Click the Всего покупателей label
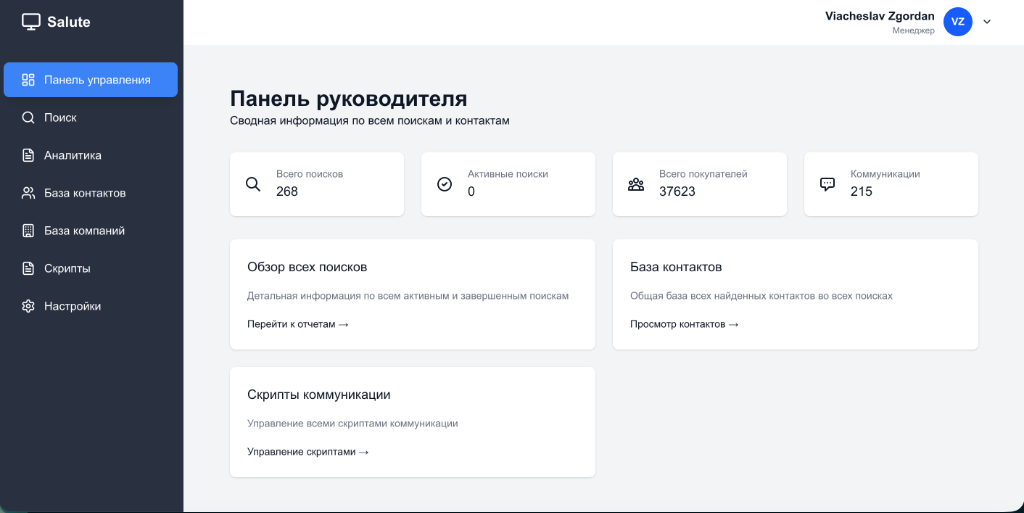Viewport: 1024px width, 513px height. coord(703,174)
